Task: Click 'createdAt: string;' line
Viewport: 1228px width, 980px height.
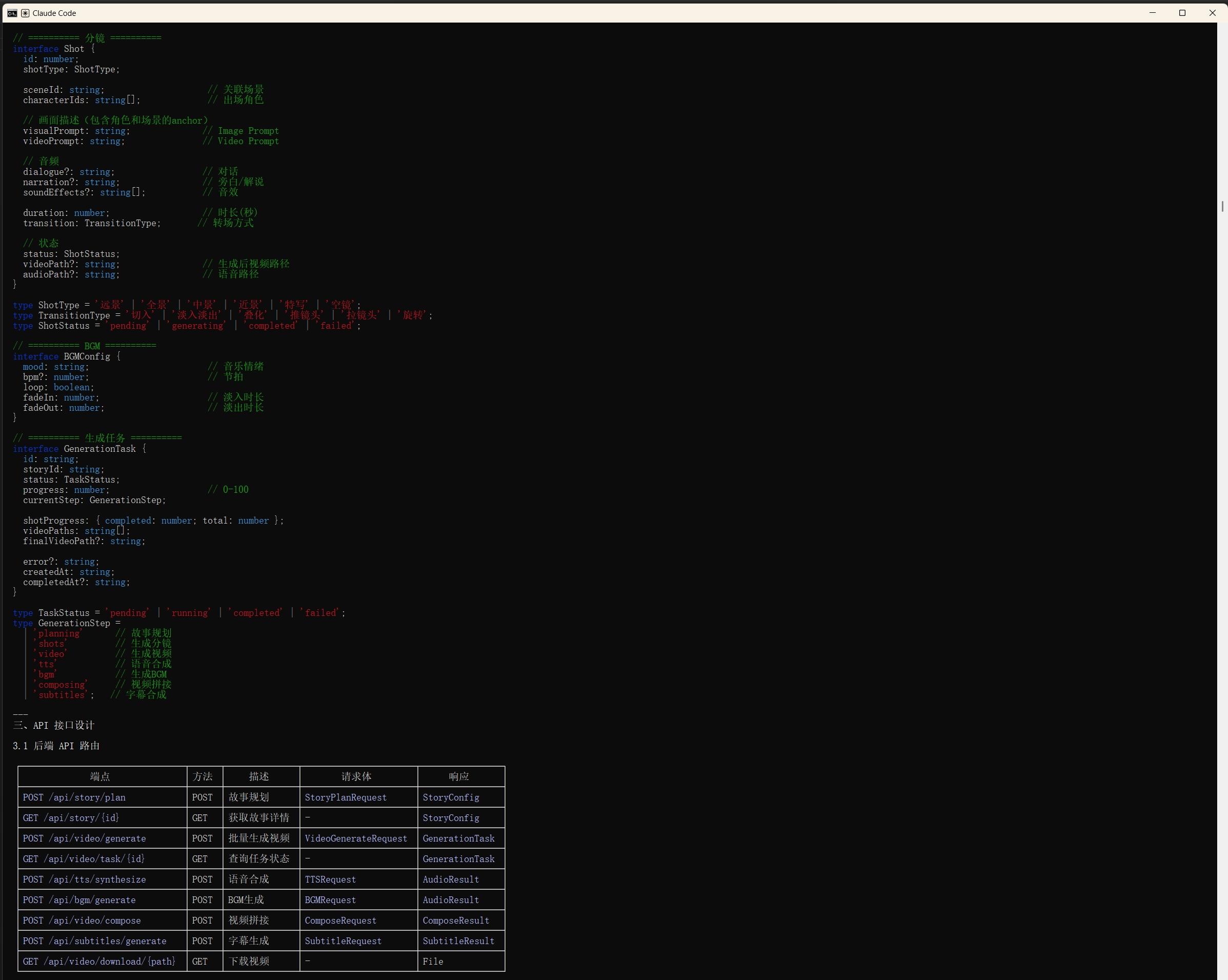Action: 69,572
